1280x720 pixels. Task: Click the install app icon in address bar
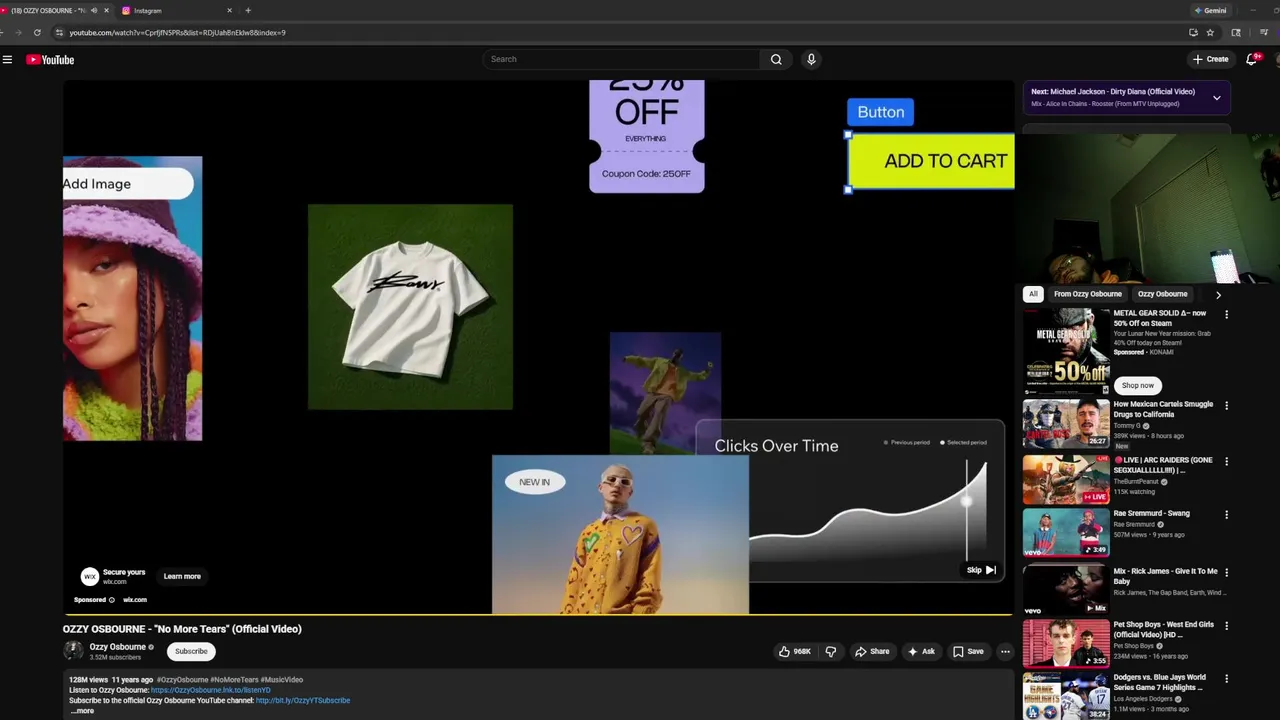tap(1193, 32)
